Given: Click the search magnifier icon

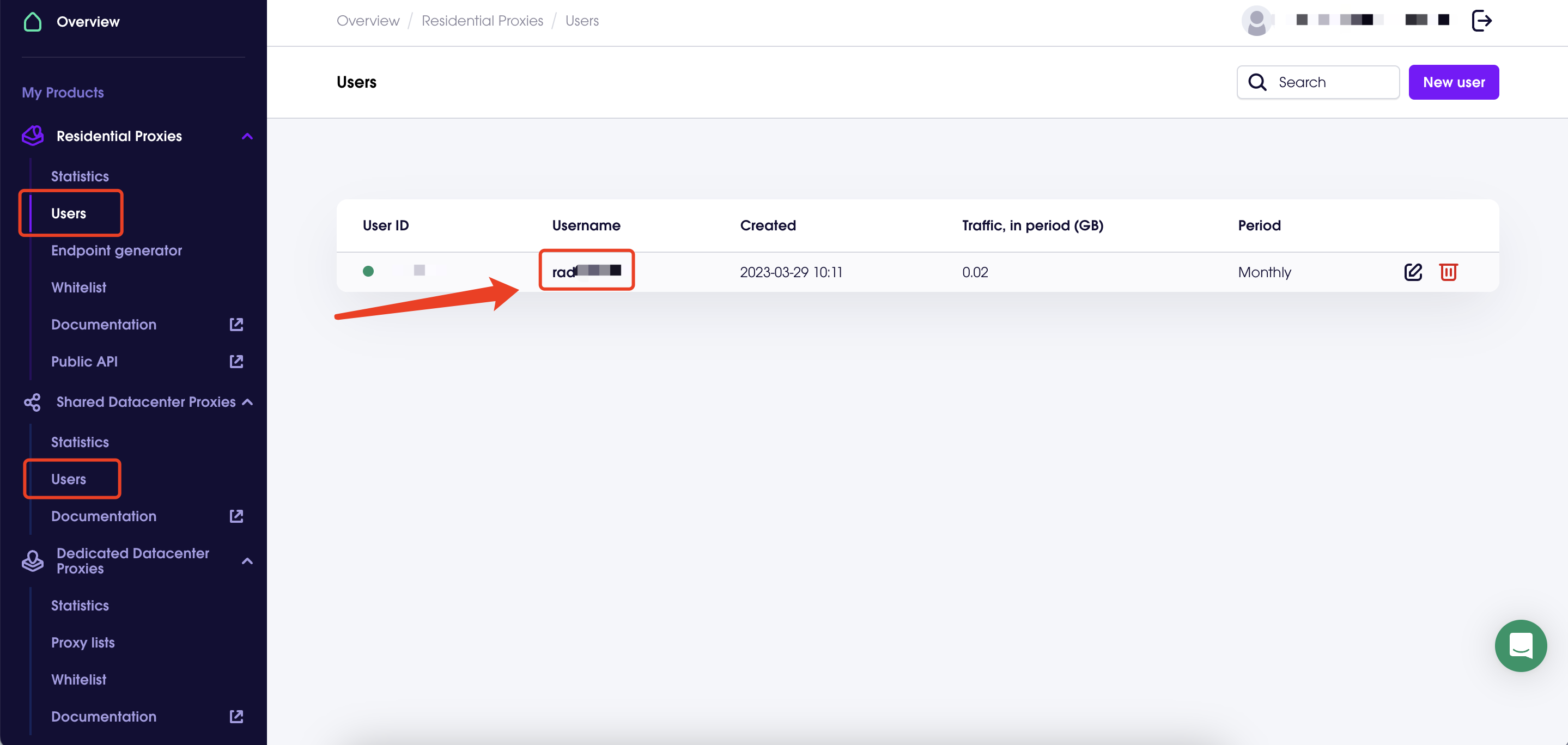Looking at the screenshot, I should click(x=1257, y=82).
